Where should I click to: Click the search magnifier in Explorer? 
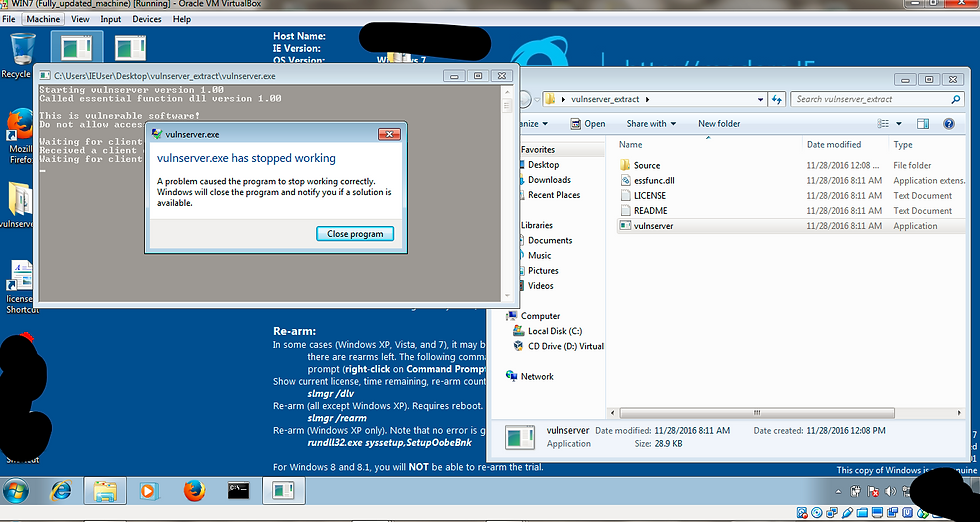(955, 99)
